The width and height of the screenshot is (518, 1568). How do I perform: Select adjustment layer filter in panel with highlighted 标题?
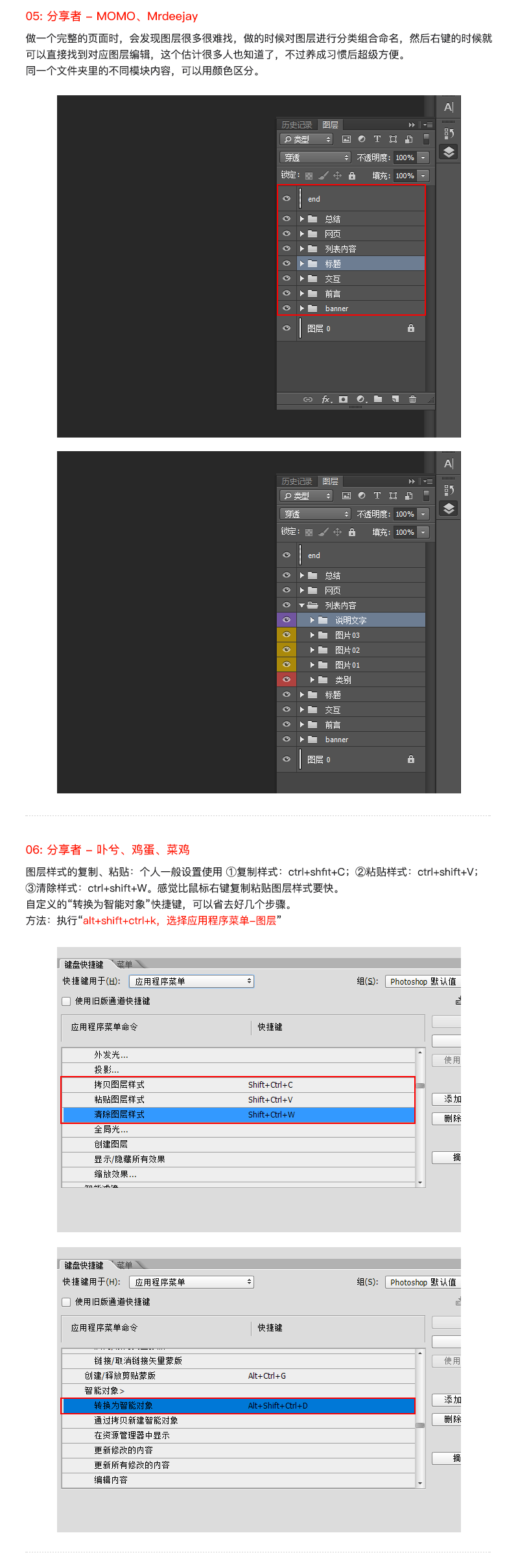[362, 139]
